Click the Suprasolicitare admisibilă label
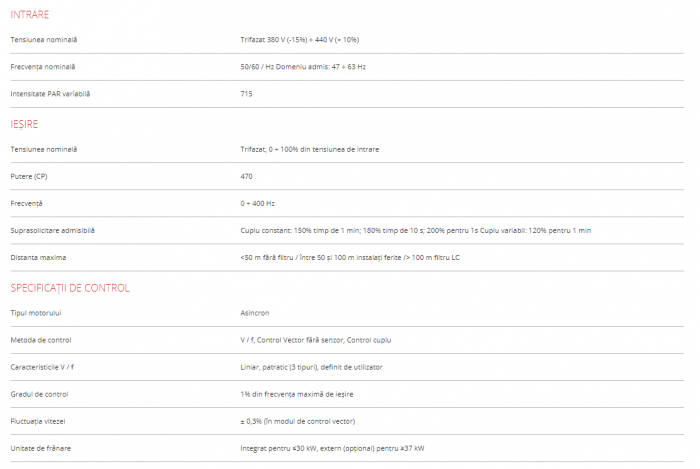This screenshot has height=469, width=700. coord(53,230)
